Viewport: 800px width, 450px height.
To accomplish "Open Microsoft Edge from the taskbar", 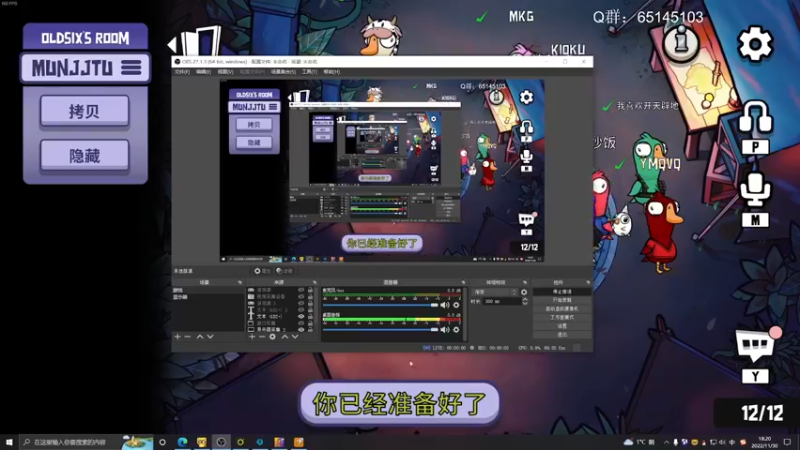I will tap(182, 442).
